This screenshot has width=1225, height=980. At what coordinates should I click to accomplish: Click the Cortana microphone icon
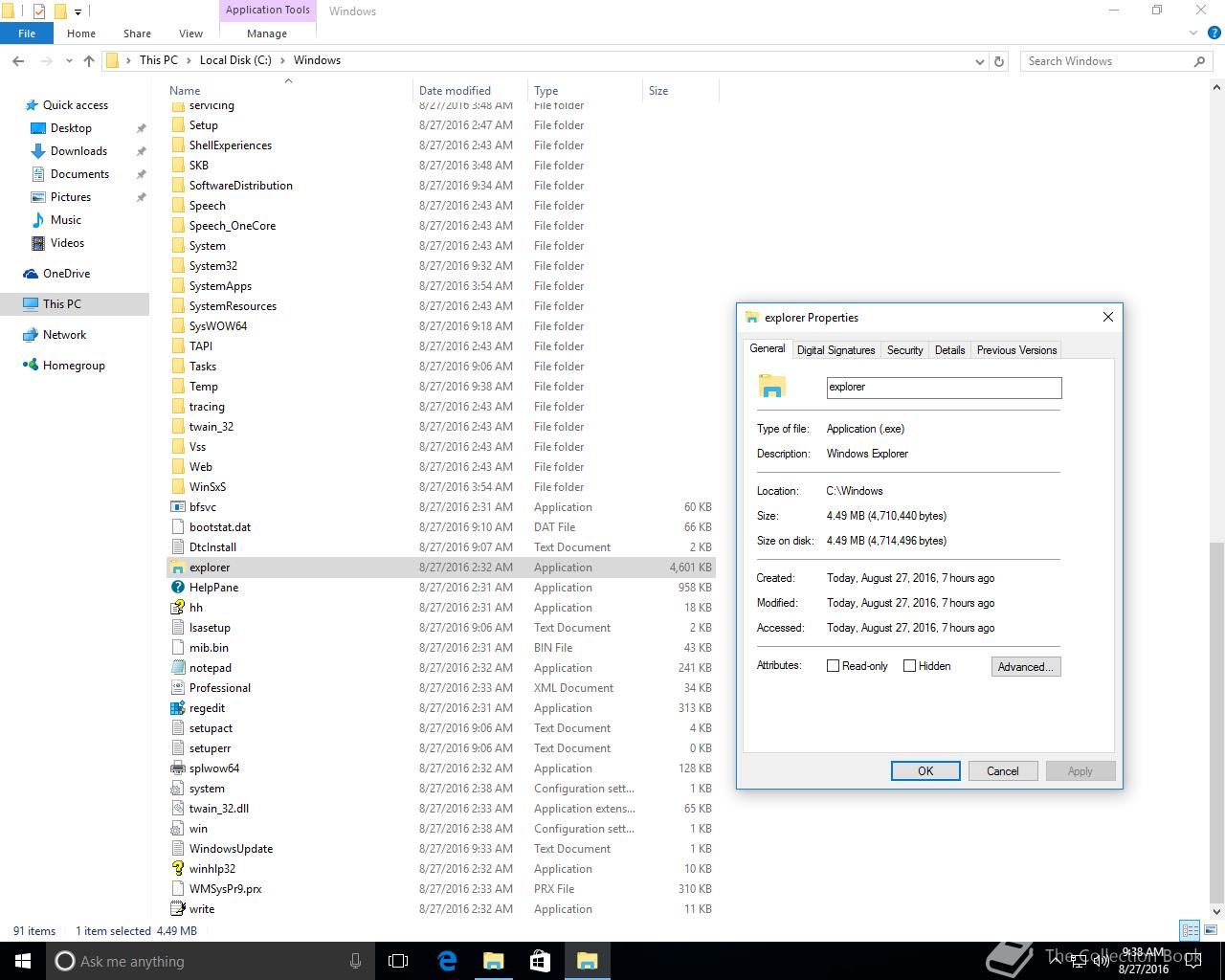[x=355, y=961]
